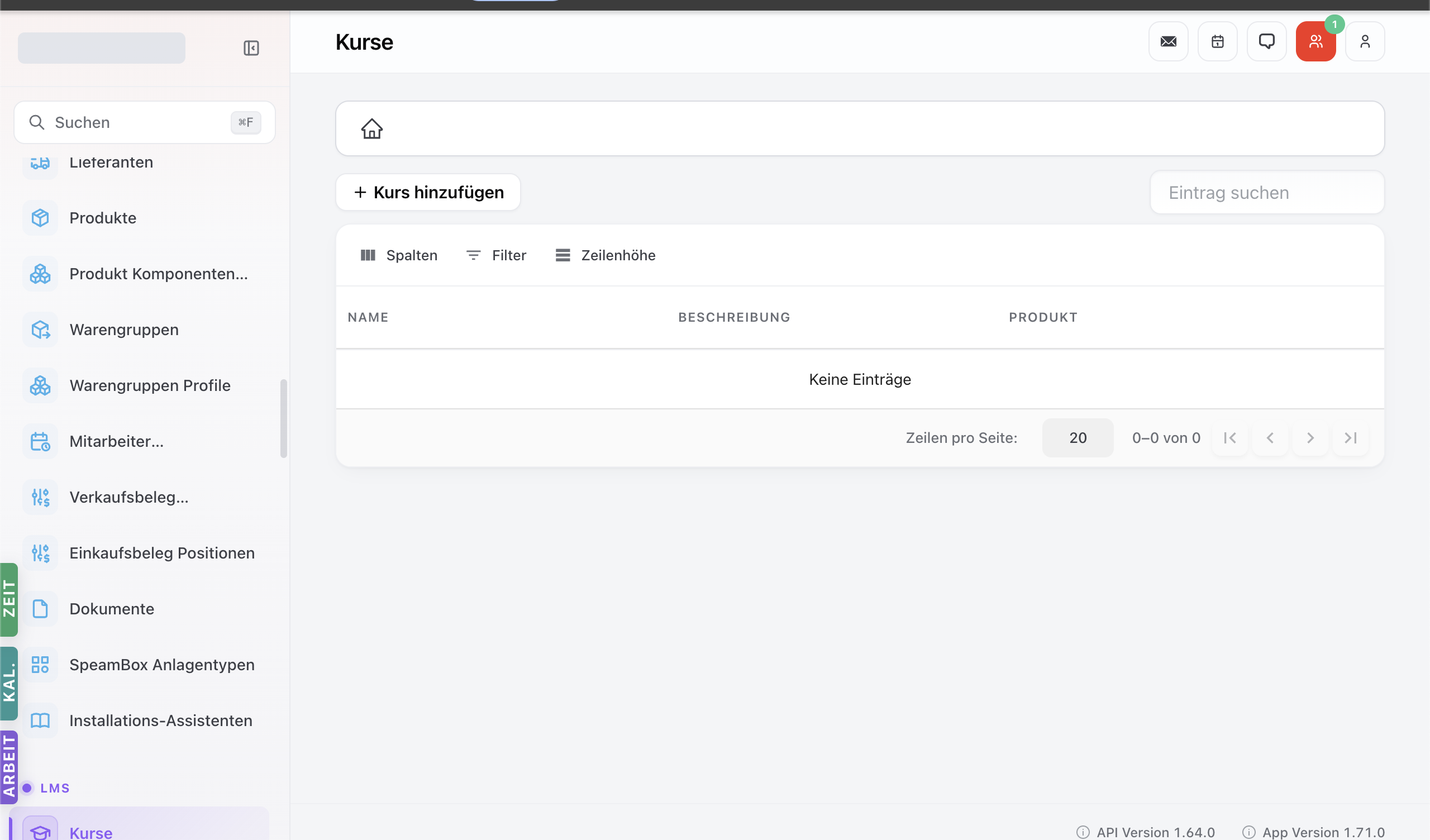Screen dimensions: 1430x840
Task: Go to last page of table
Action: [x=1351, y=438]
